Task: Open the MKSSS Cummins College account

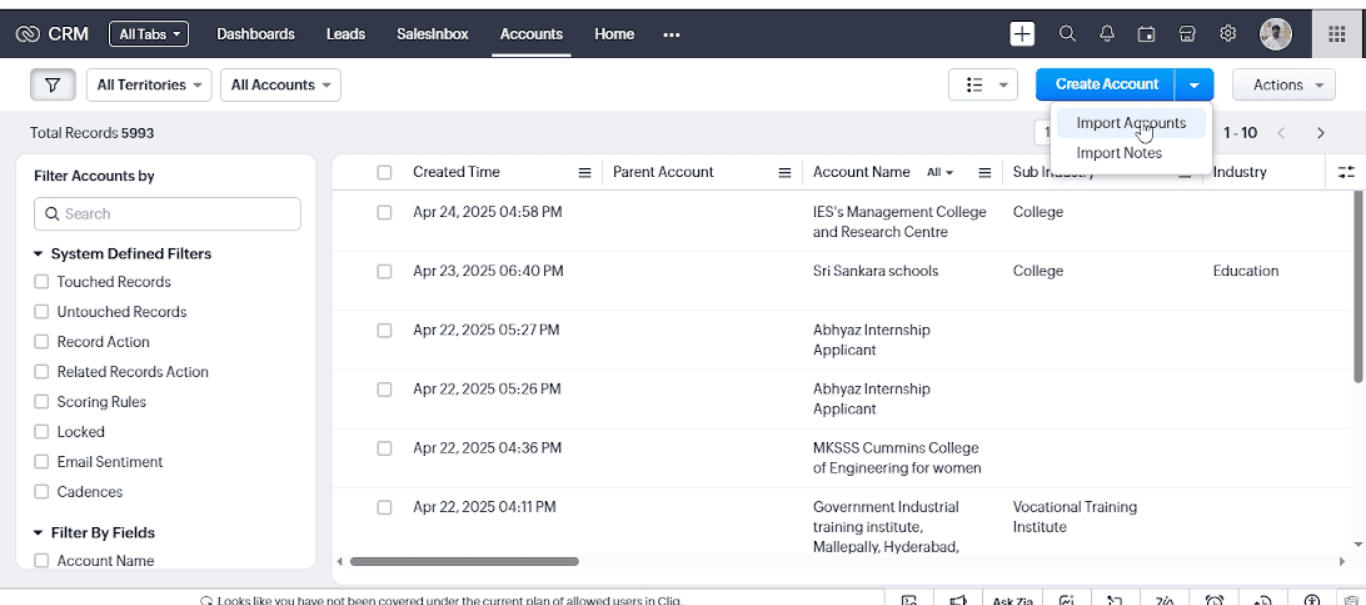Action: tap(897, 458)
